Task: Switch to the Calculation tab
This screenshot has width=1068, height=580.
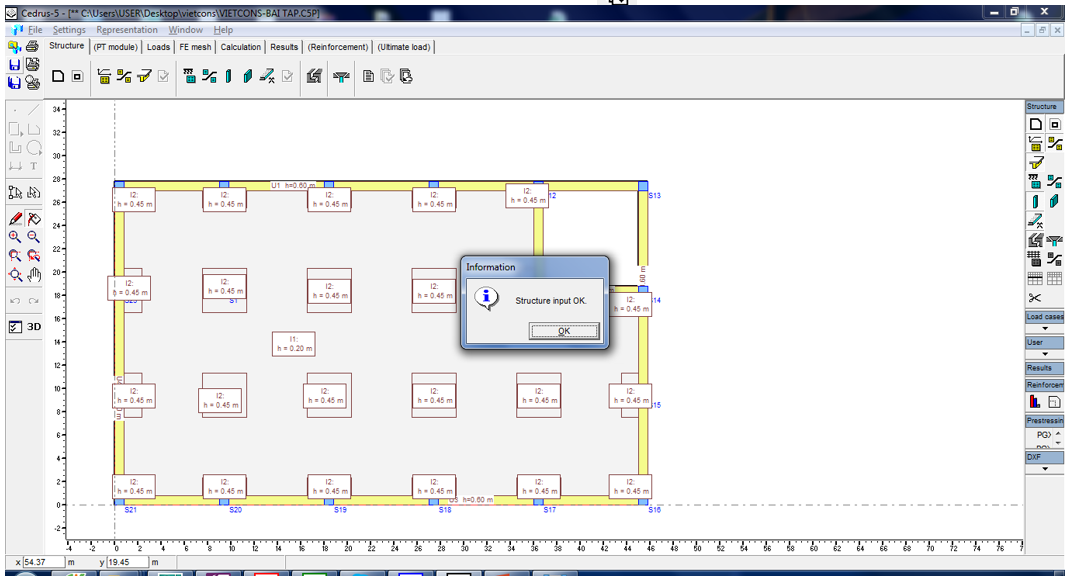Action: [240, 47]
